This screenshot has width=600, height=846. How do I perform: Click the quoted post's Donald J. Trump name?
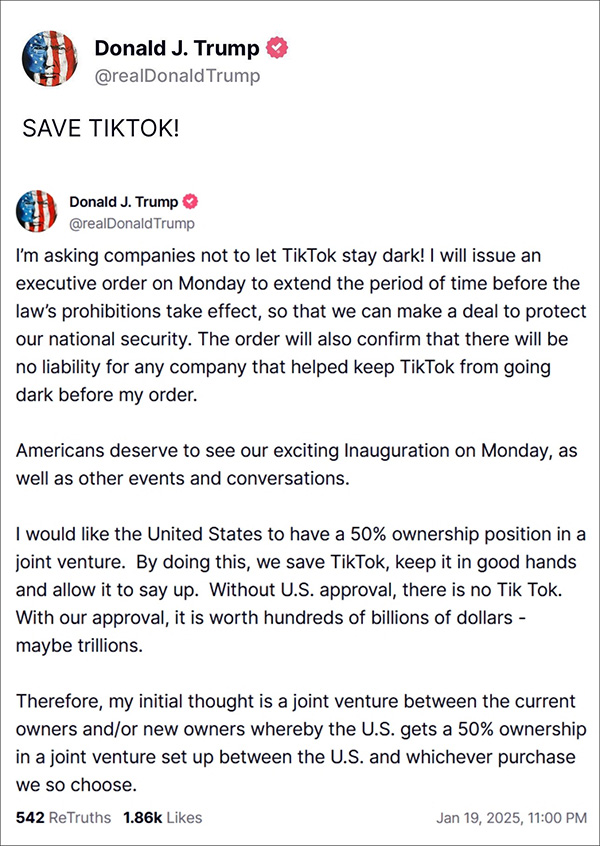tap(123, 202)
